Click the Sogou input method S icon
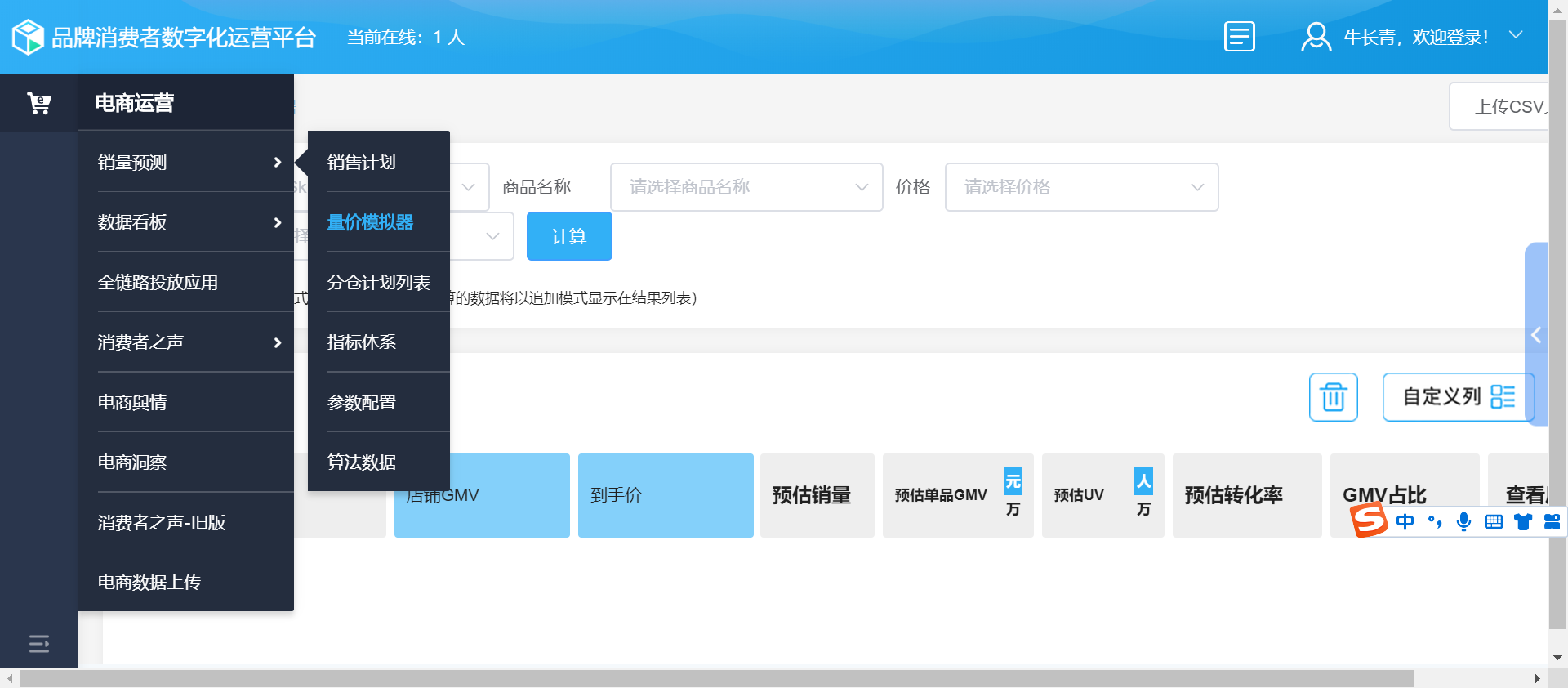Screen dimensions: 1568x688 (1369, 520)
